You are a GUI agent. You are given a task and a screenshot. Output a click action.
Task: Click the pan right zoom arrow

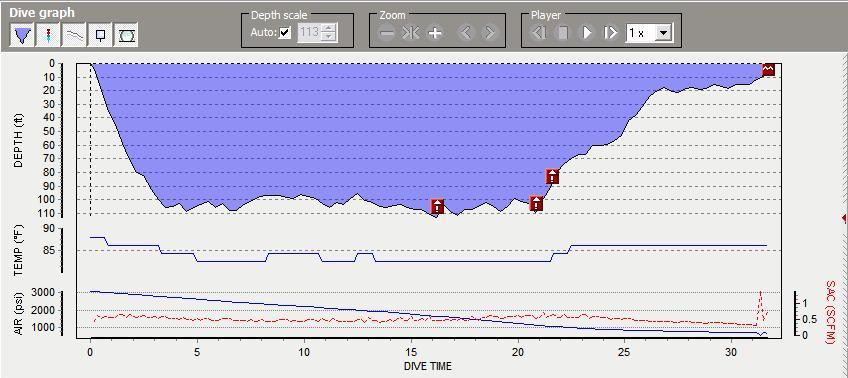489,33
